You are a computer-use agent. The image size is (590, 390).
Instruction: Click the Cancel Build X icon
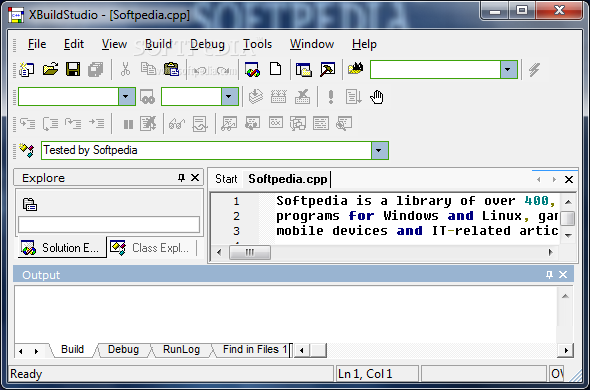(x=302, y=97)
